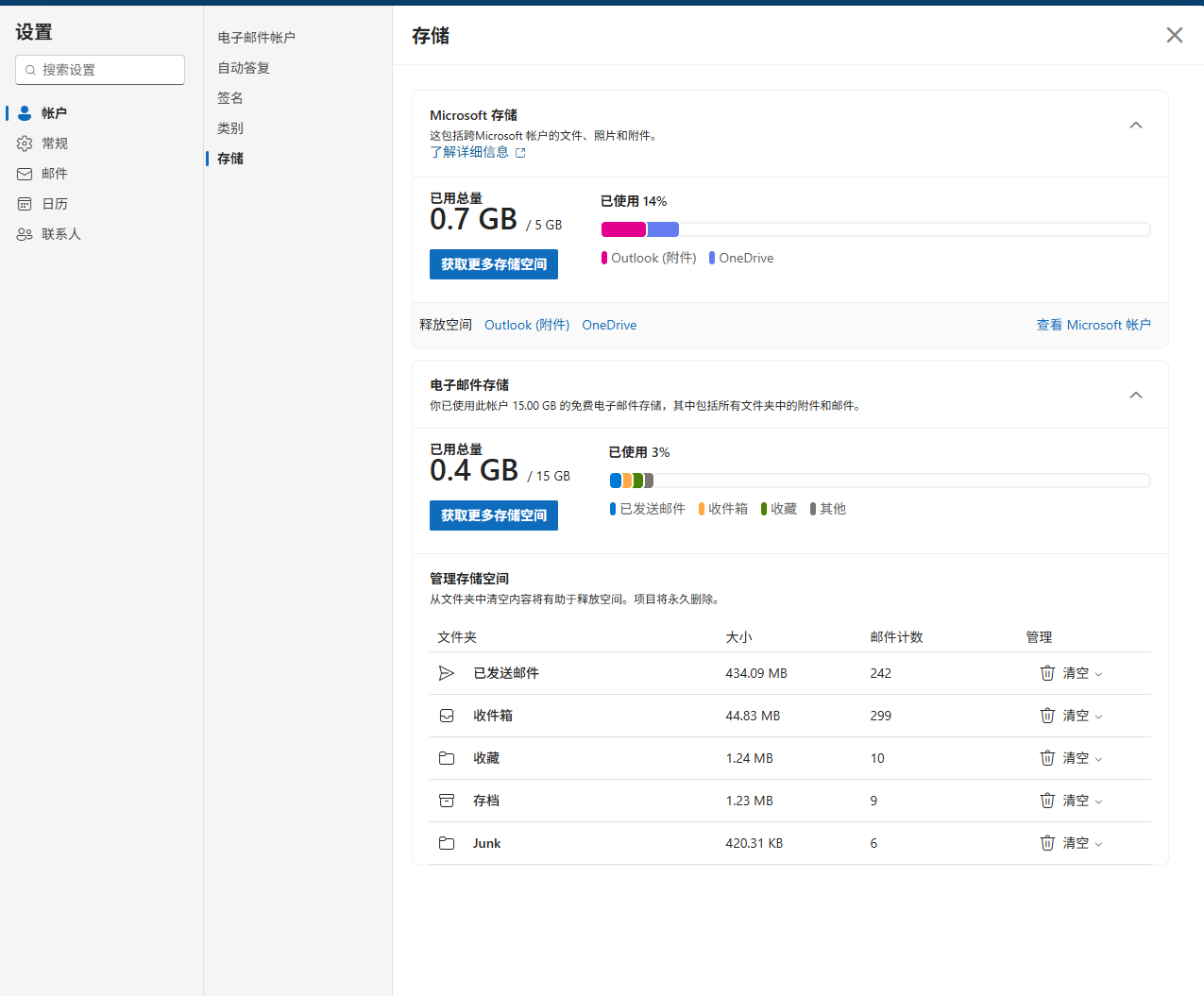Click the external link icon beside 了解详细信息
1204x996 pixels.
click(520, 152)
